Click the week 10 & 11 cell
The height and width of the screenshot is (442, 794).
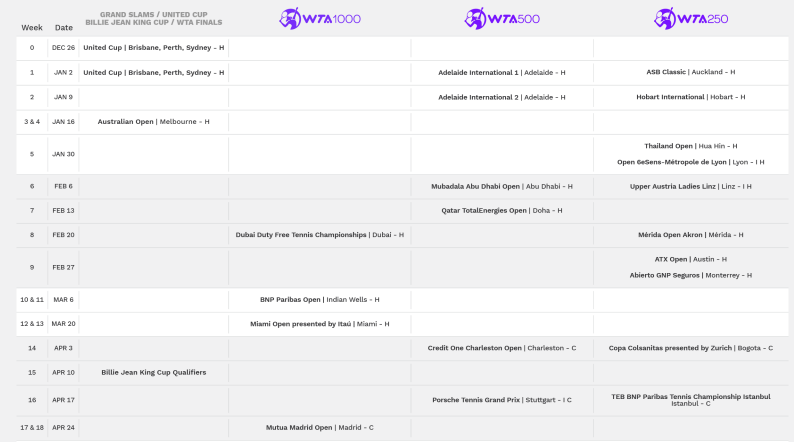[x=32, y=300]
